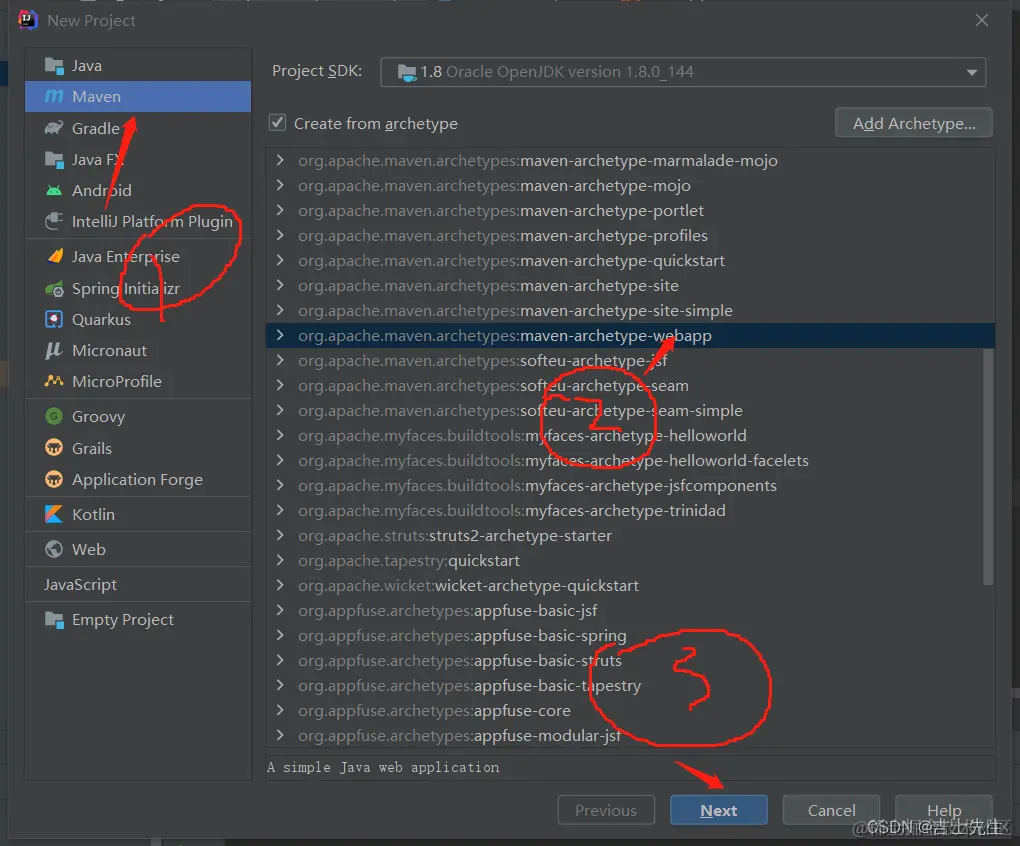Select Maven project type
Screen dimensions: 1020x846
tap(138, 96)
